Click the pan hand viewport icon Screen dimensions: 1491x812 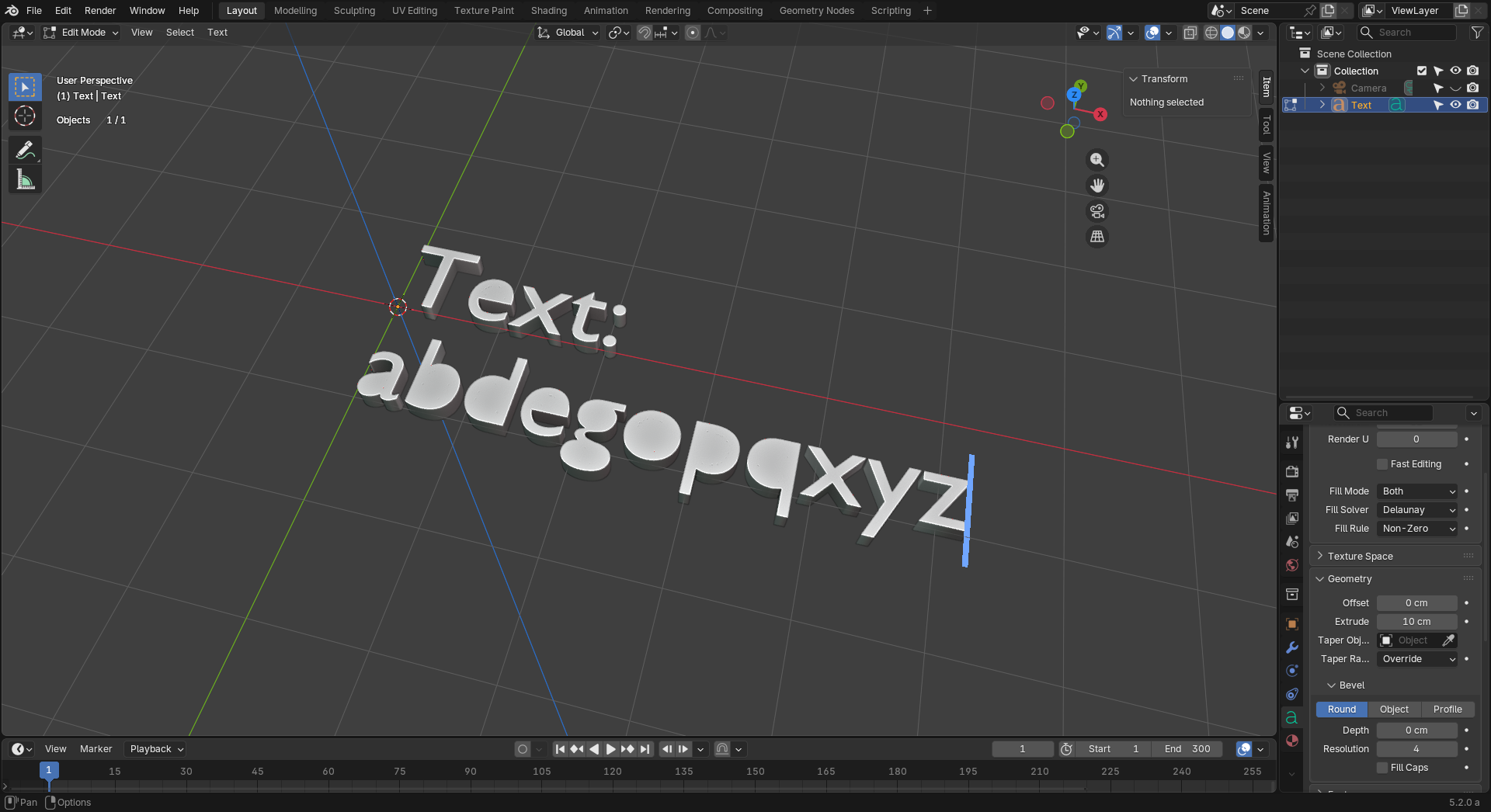[1097, 186]
